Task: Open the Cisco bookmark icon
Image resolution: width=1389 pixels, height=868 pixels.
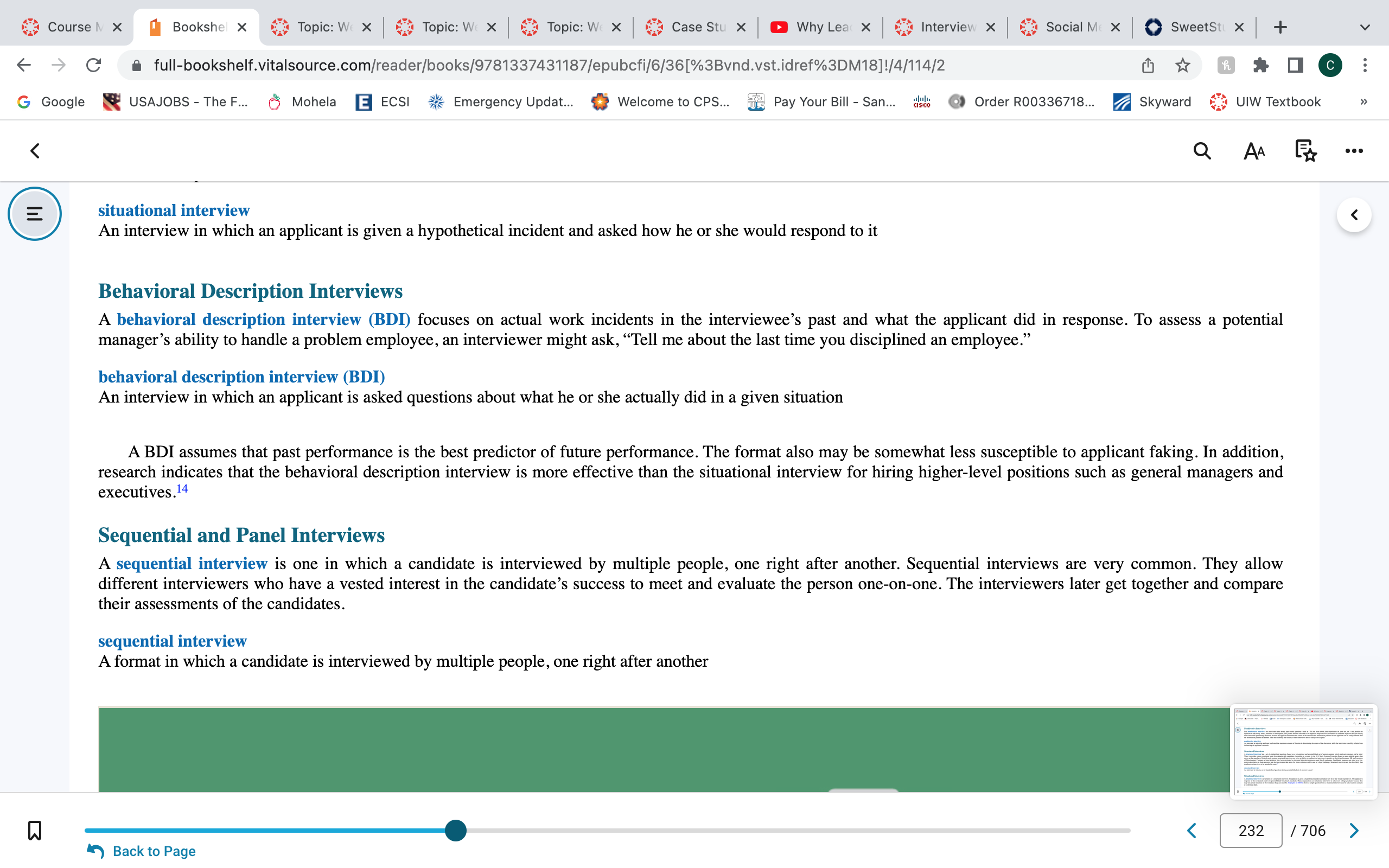Action: pyautogui.click(x=922, y=101)
